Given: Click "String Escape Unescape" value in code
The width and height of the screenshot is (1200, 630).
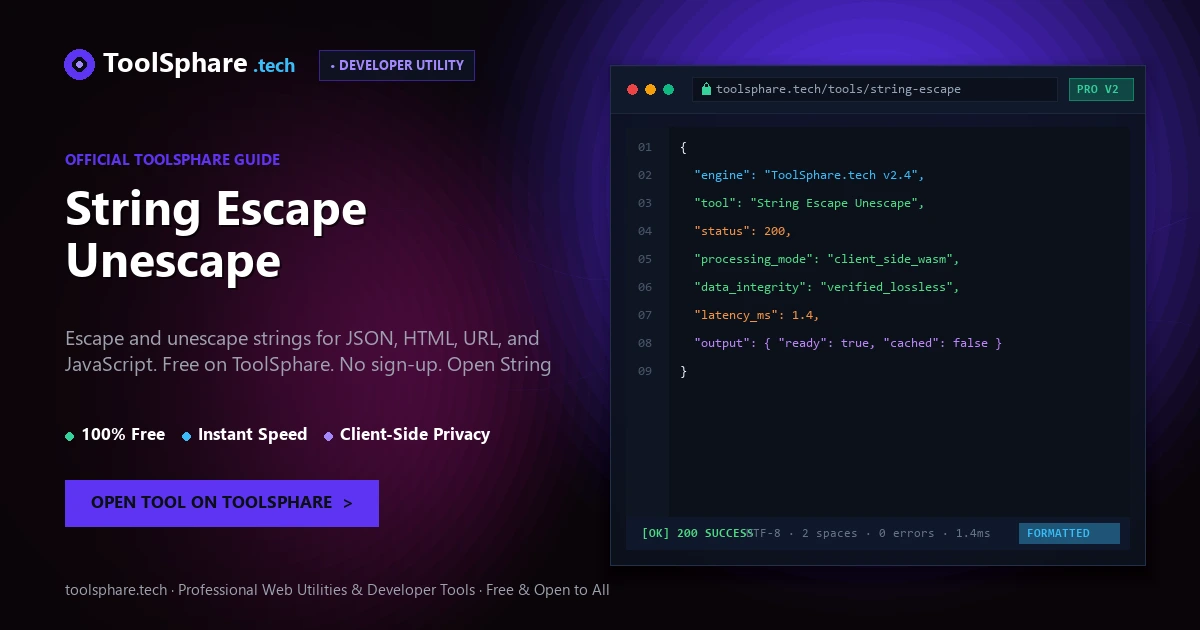Looking at the screenshot, I should click(x=834, y=203).
